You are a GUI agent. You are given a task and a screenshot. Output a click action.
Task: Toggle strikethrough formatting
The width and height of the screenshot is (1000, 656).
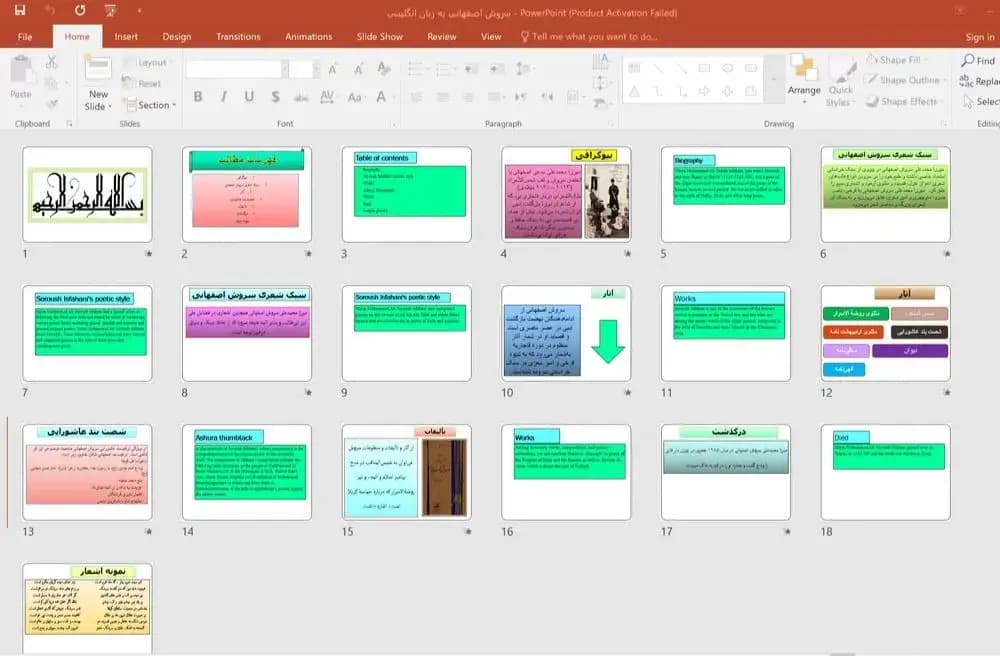pyautogui.click(x=301, y=97)
